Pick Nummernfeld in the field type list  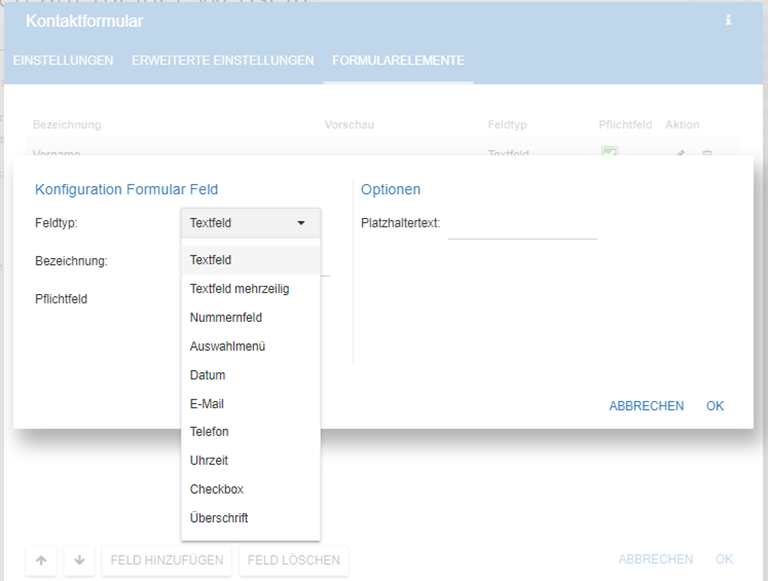pos(226,318)
